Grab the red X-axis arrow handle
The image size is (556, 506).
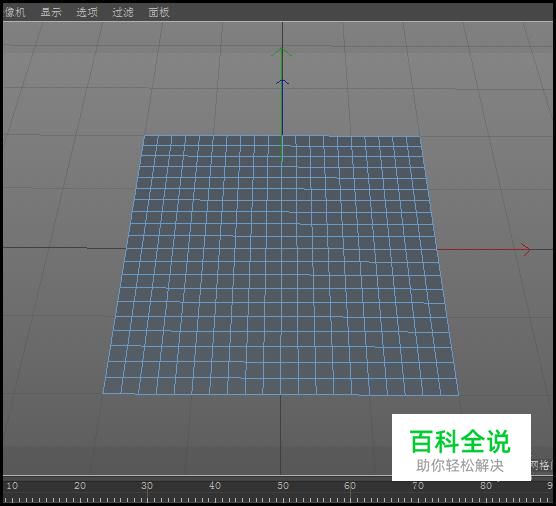[x=526, y=249]
